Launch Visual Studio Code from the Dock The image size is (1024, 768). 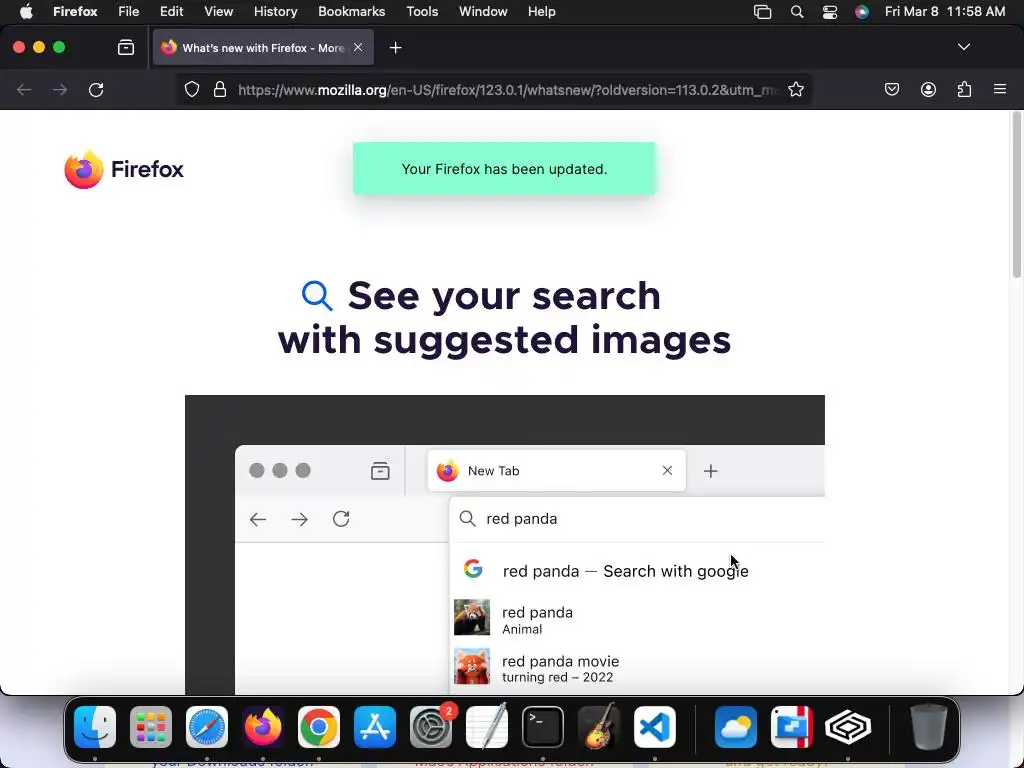tap(654, 727)
